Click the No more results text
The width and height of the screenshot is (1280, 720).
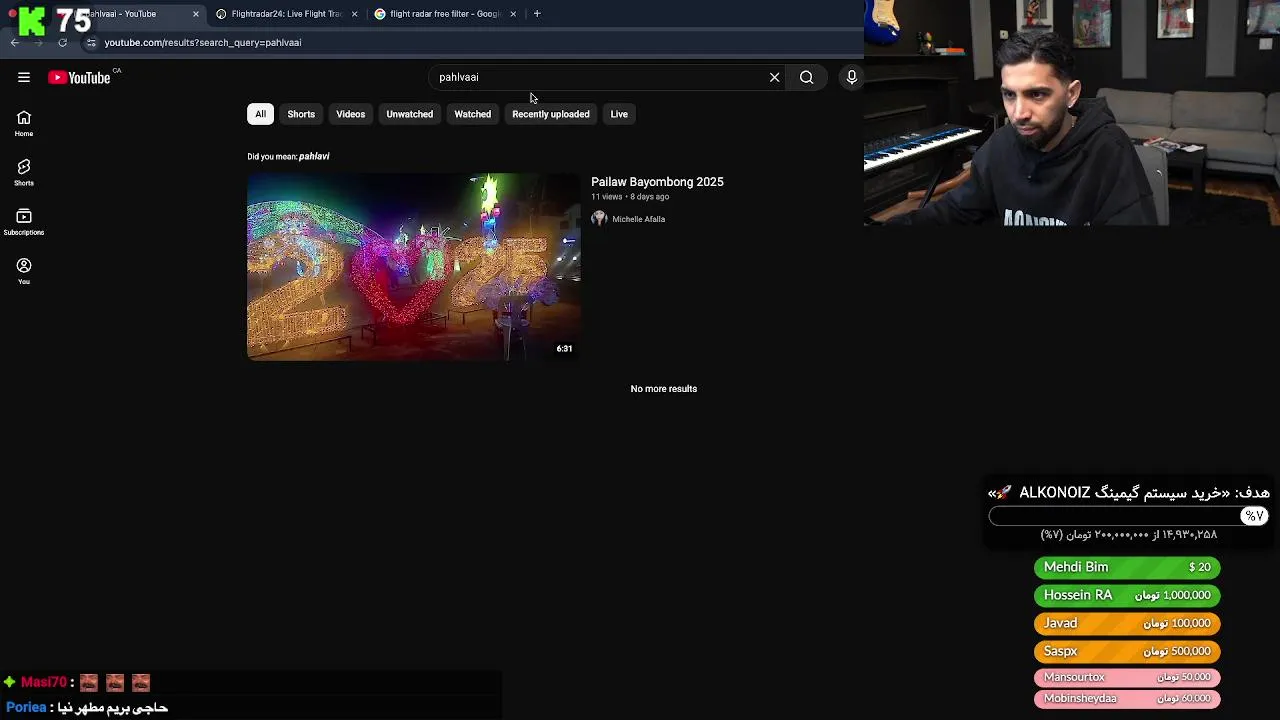tap(664, 389)
